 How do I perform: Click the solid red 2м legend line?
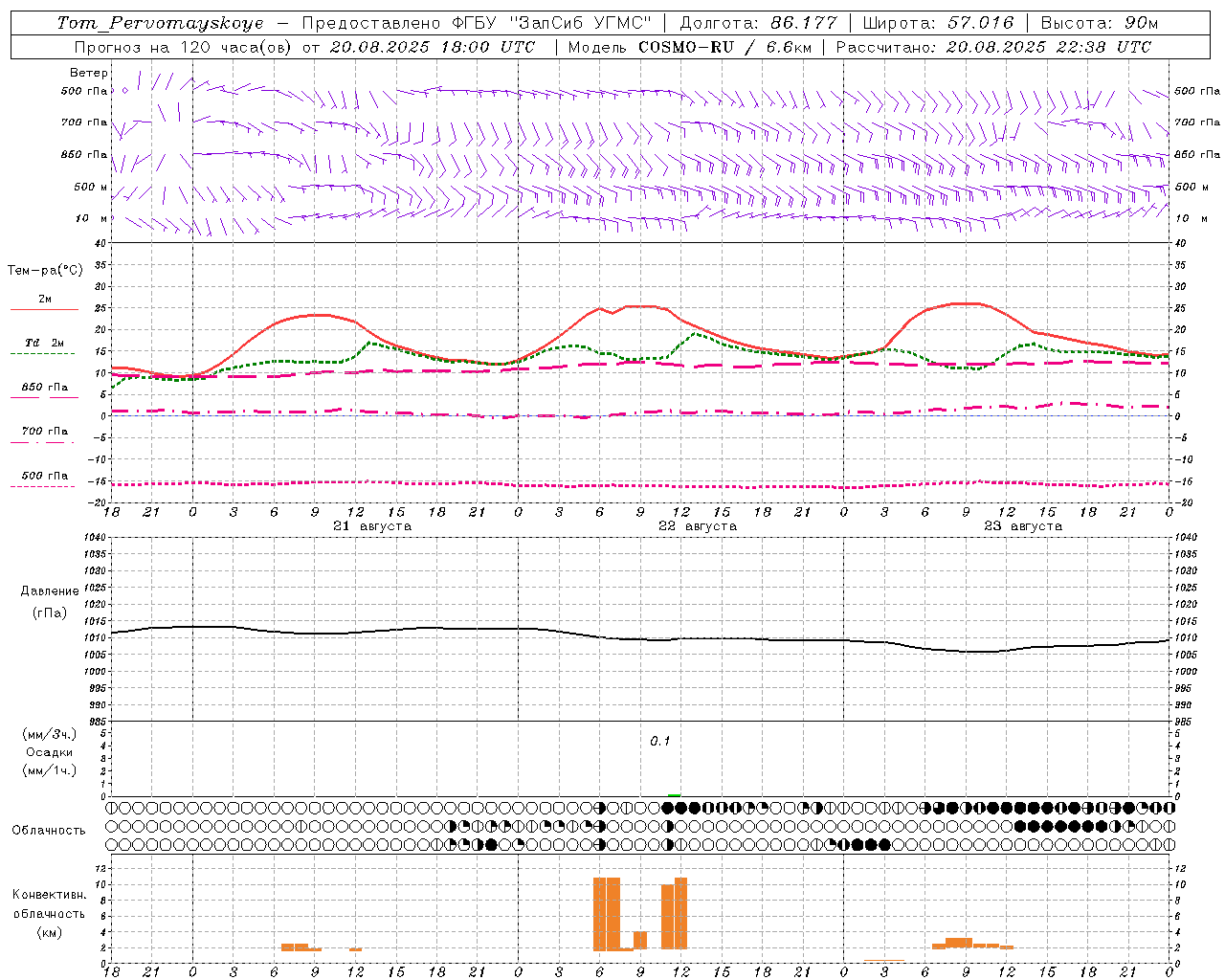[x=44, y=309]
